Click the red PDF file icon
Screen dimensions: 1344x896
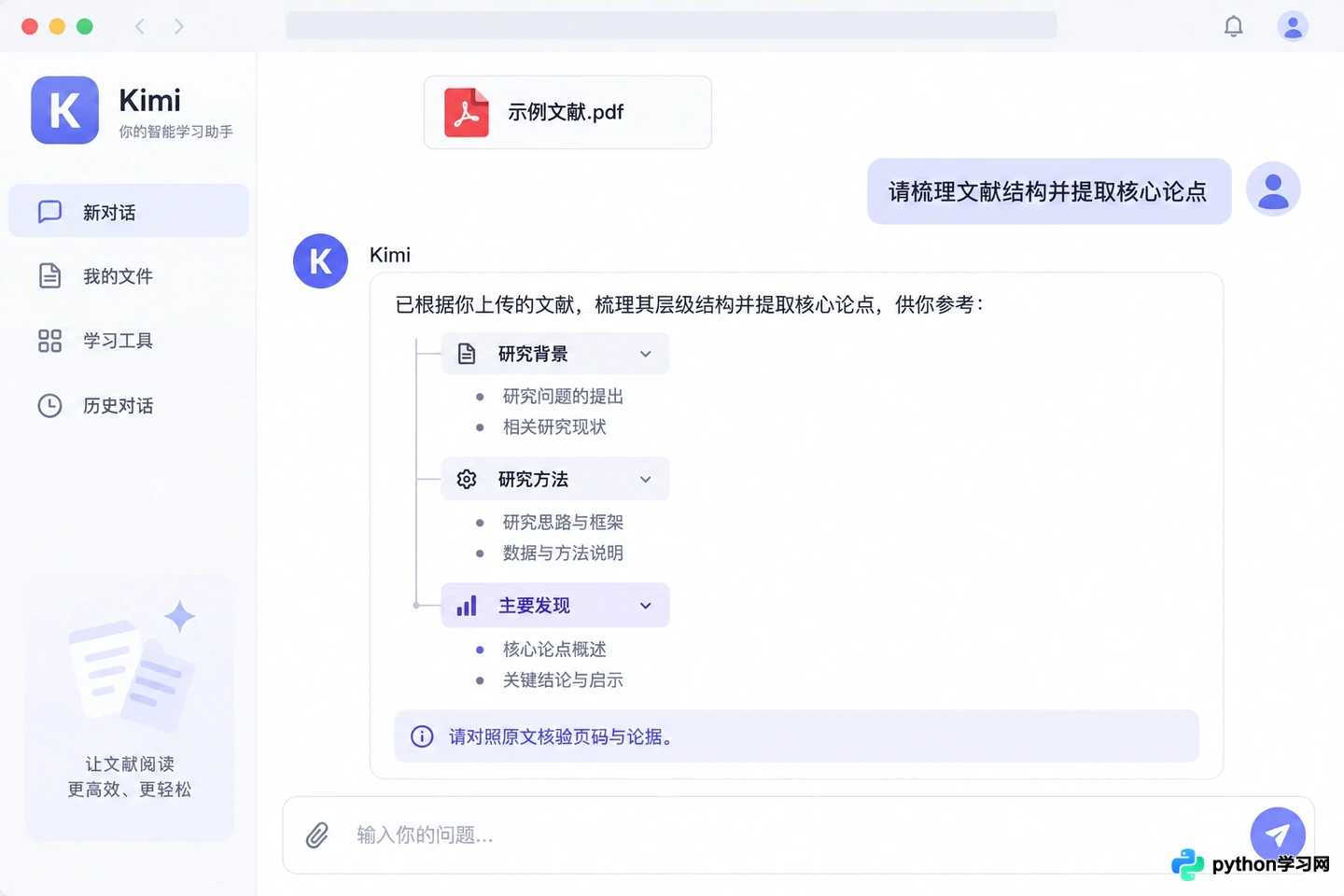pos(466,112)
